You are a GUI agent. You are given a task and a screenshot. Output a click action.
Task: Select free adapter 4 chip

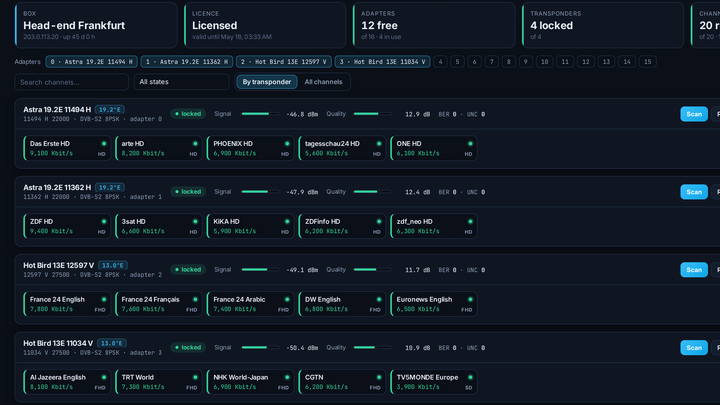[440, 62]
